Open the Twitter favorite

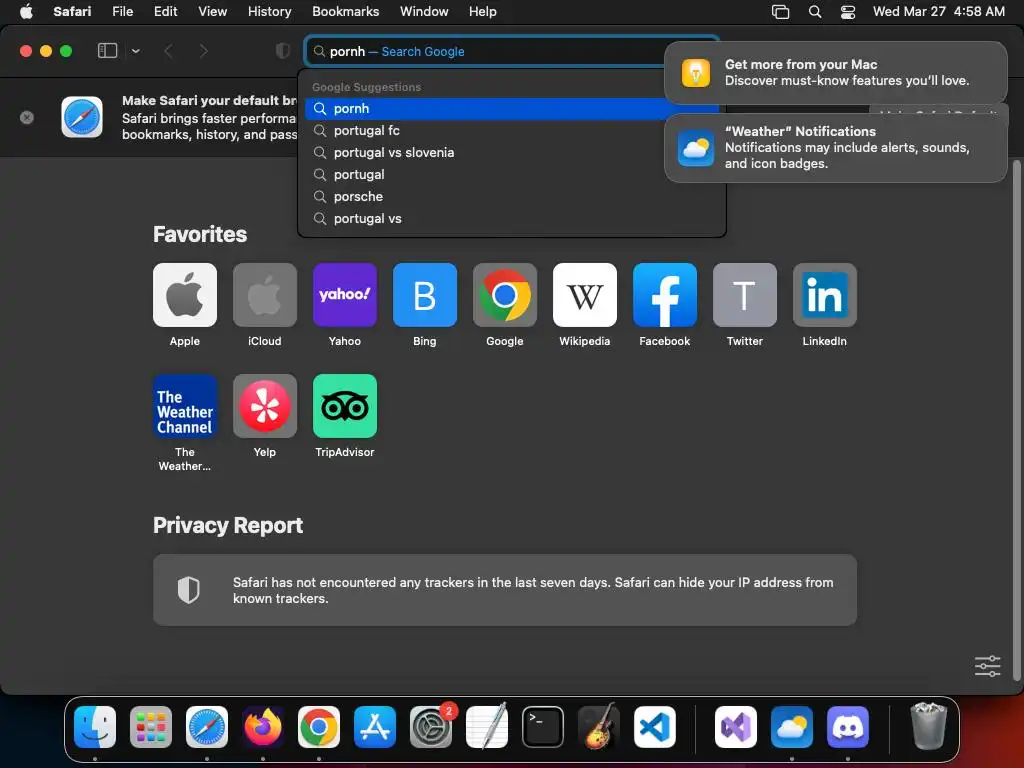(x=744, y=295)
